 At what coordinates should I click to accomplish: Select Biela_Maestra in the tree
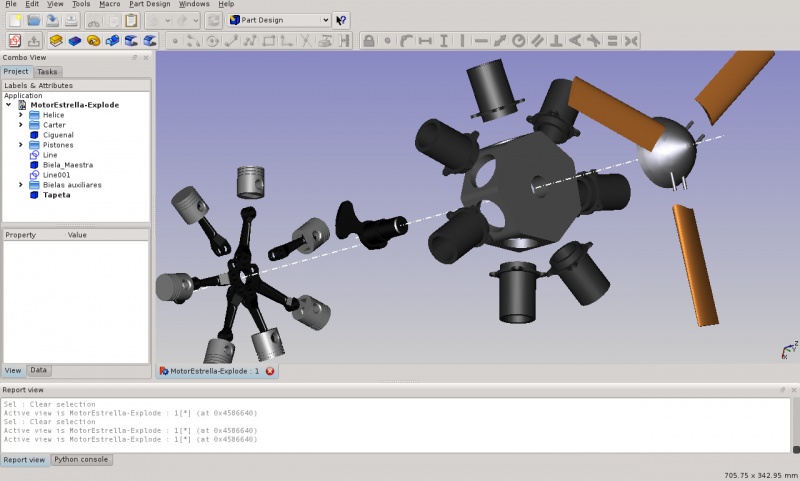click(x=67, y=165)
